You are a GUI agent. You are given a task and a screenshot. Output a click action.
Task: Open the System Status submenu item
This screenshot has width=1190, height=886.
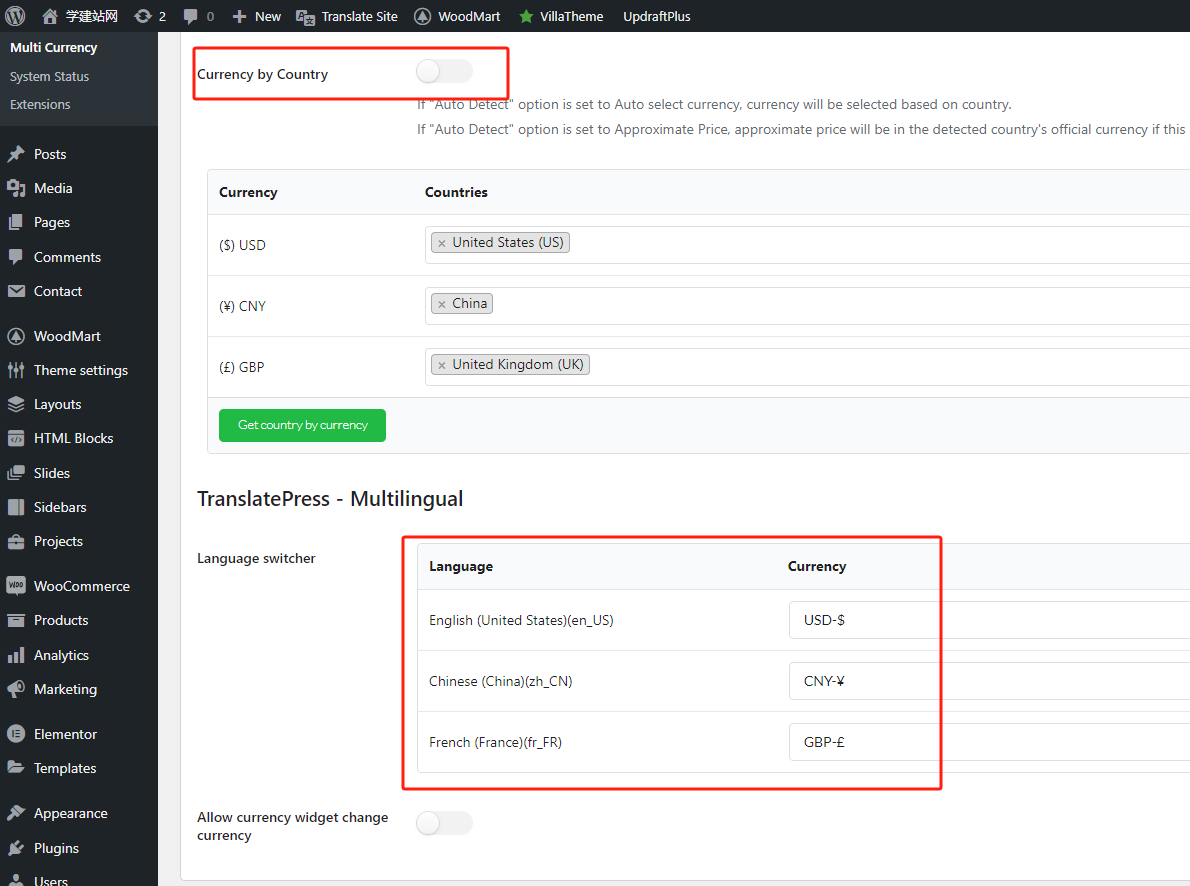tap(49, 76)
